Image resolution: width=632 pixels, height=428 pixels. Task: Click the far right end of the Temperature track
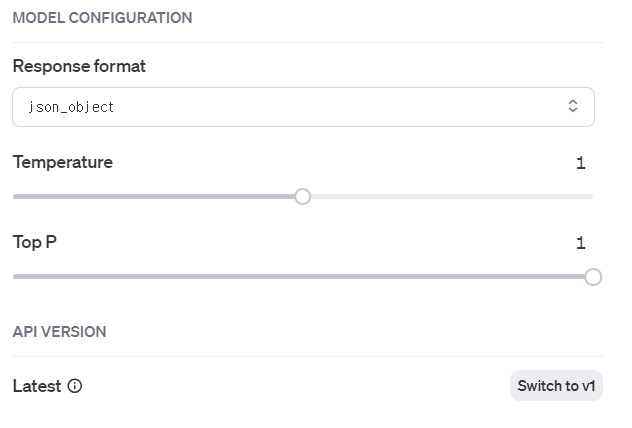coord(590,196)
